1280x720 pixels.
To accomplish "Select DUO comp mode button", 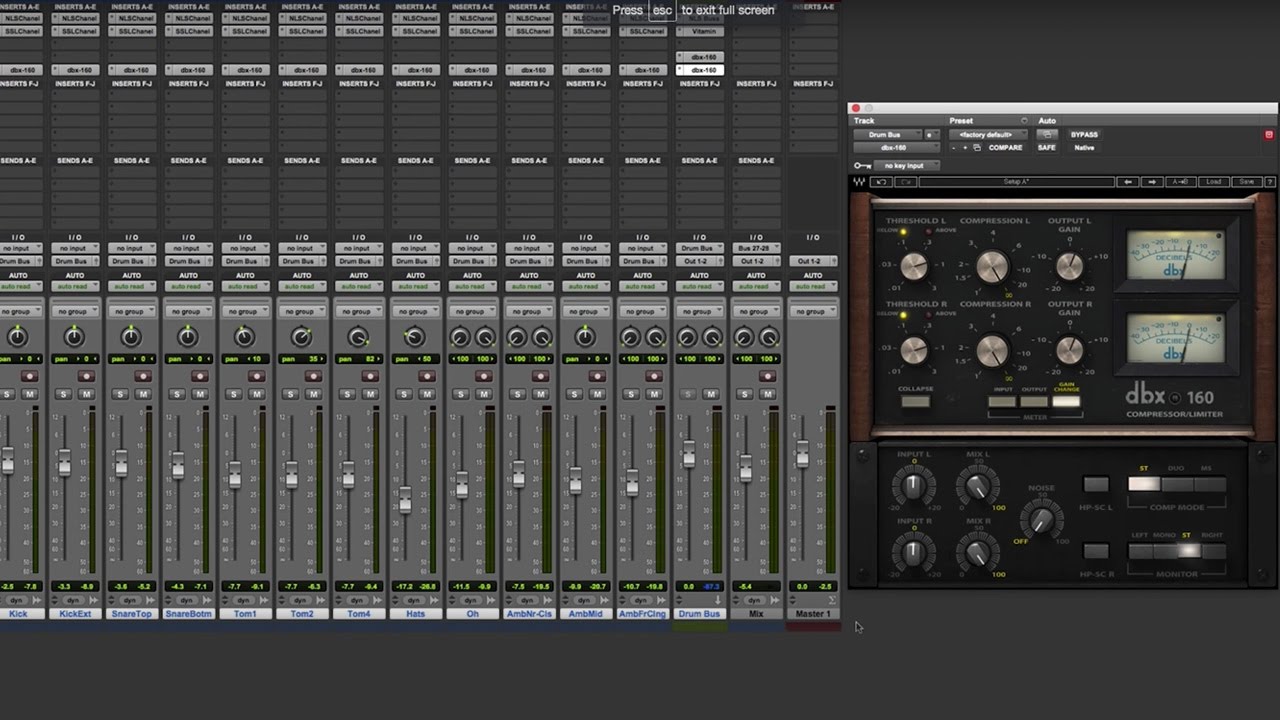I will [1177, 484].
